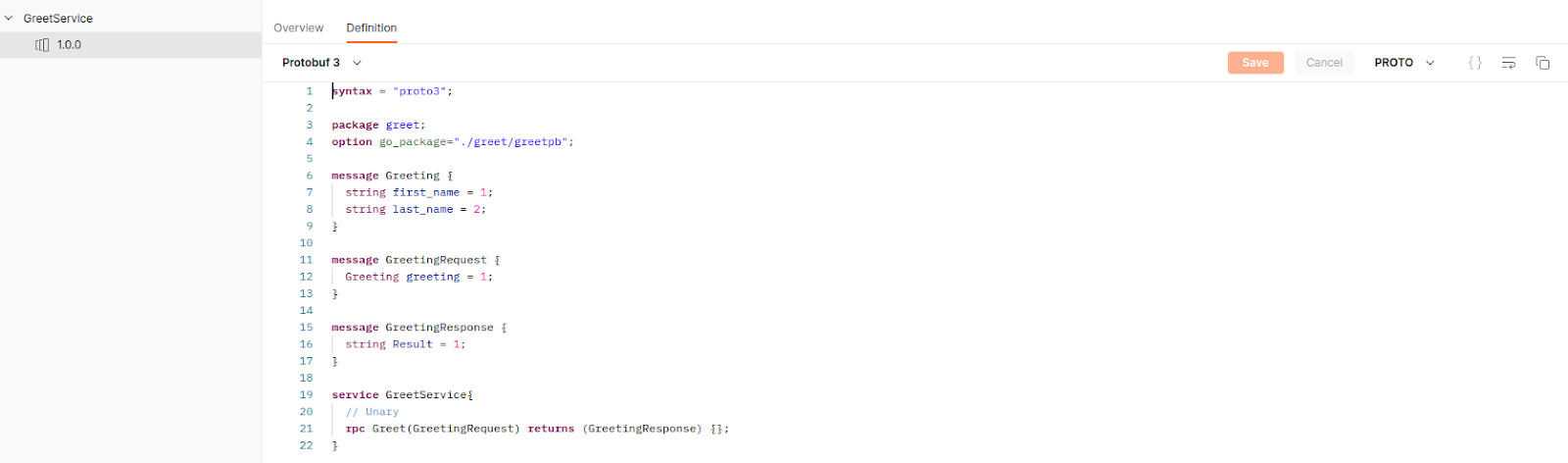Select the GreetService API name in sidebar
This screenshot has width=1568, height=463.
(58, 19)
